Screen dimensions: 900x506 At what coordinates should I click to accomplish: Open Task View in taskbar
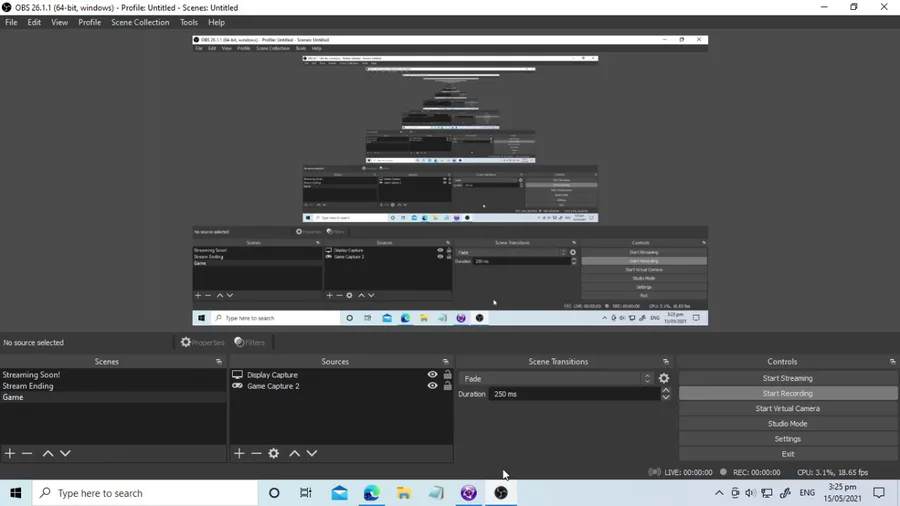tap(306, 493)
